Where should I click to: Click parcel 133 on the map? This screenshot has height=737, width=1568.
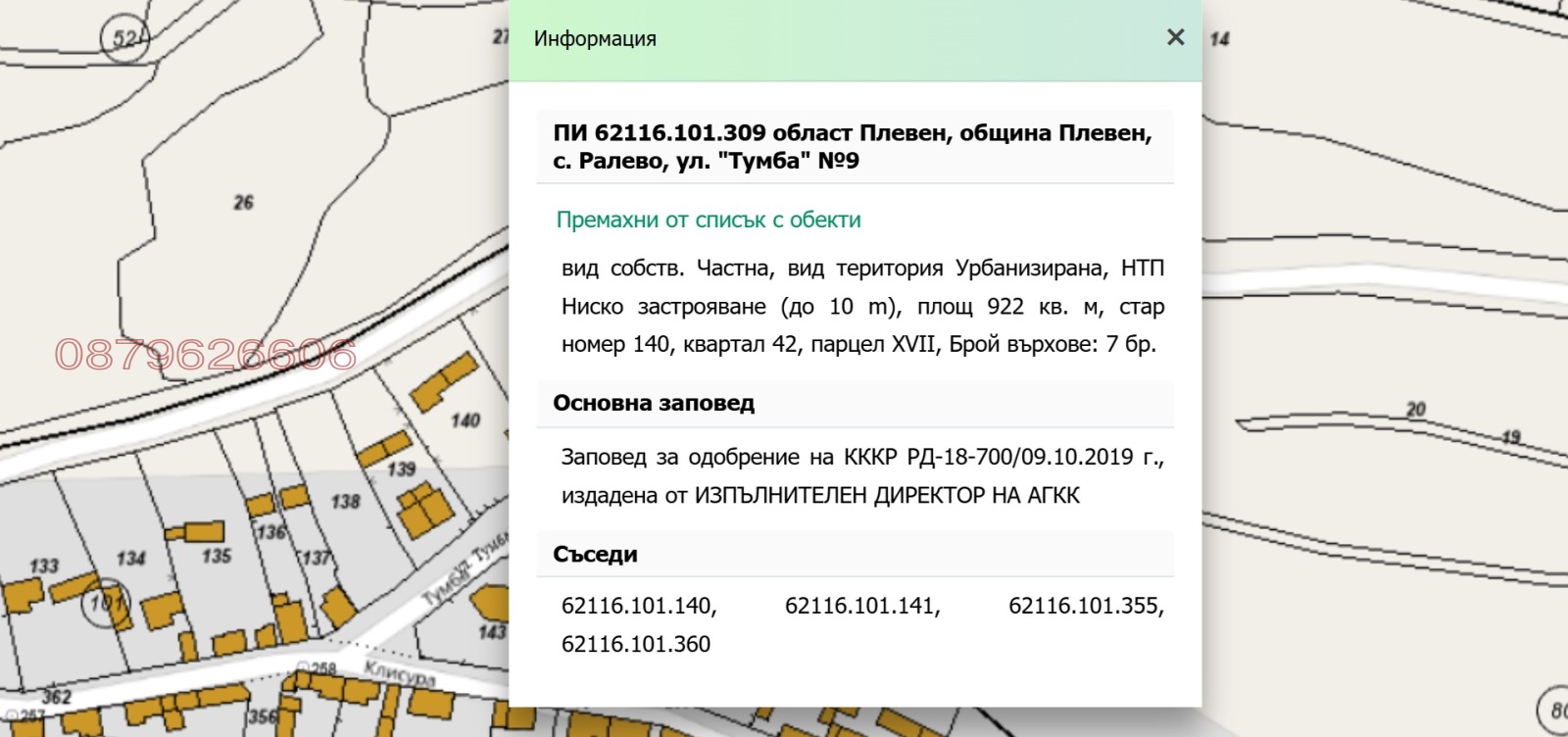click(44, 565)
